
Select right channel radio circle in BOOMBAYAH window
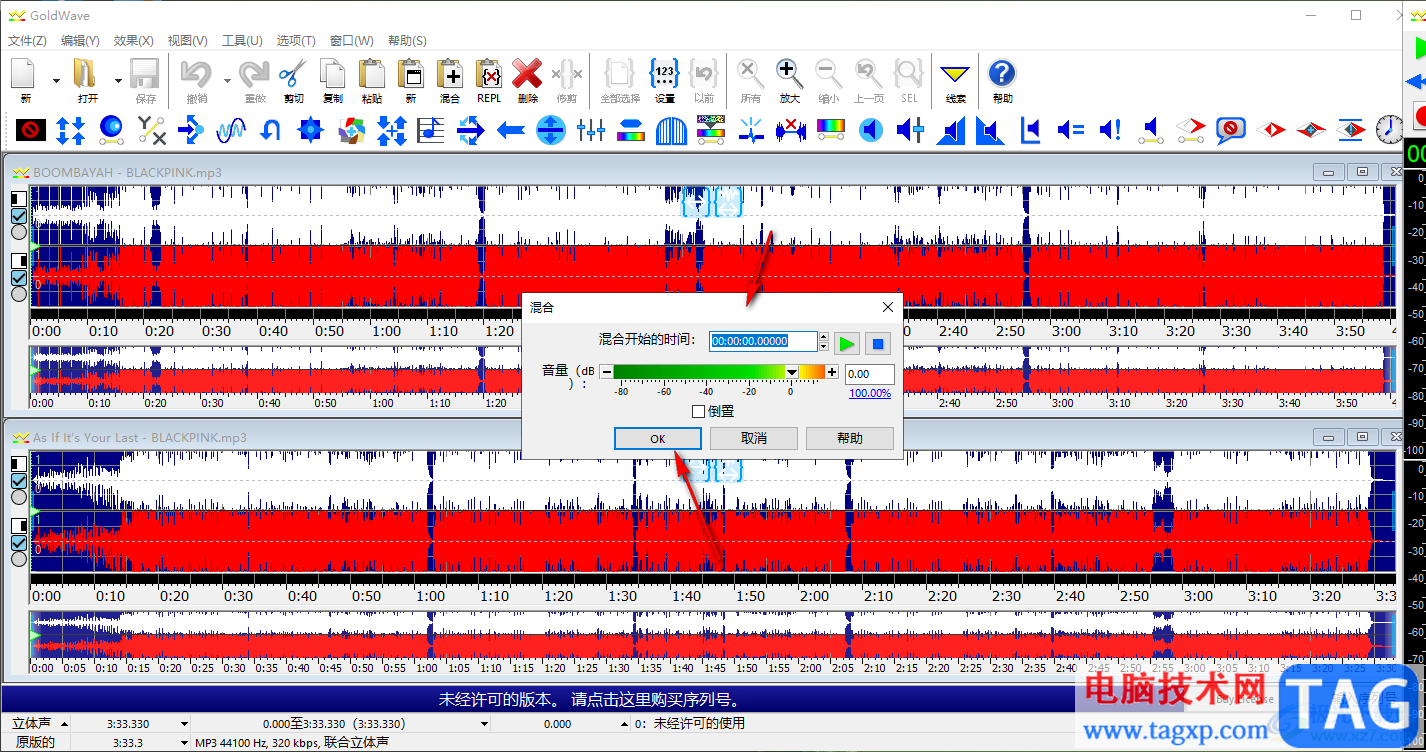[x=19, y=294]
